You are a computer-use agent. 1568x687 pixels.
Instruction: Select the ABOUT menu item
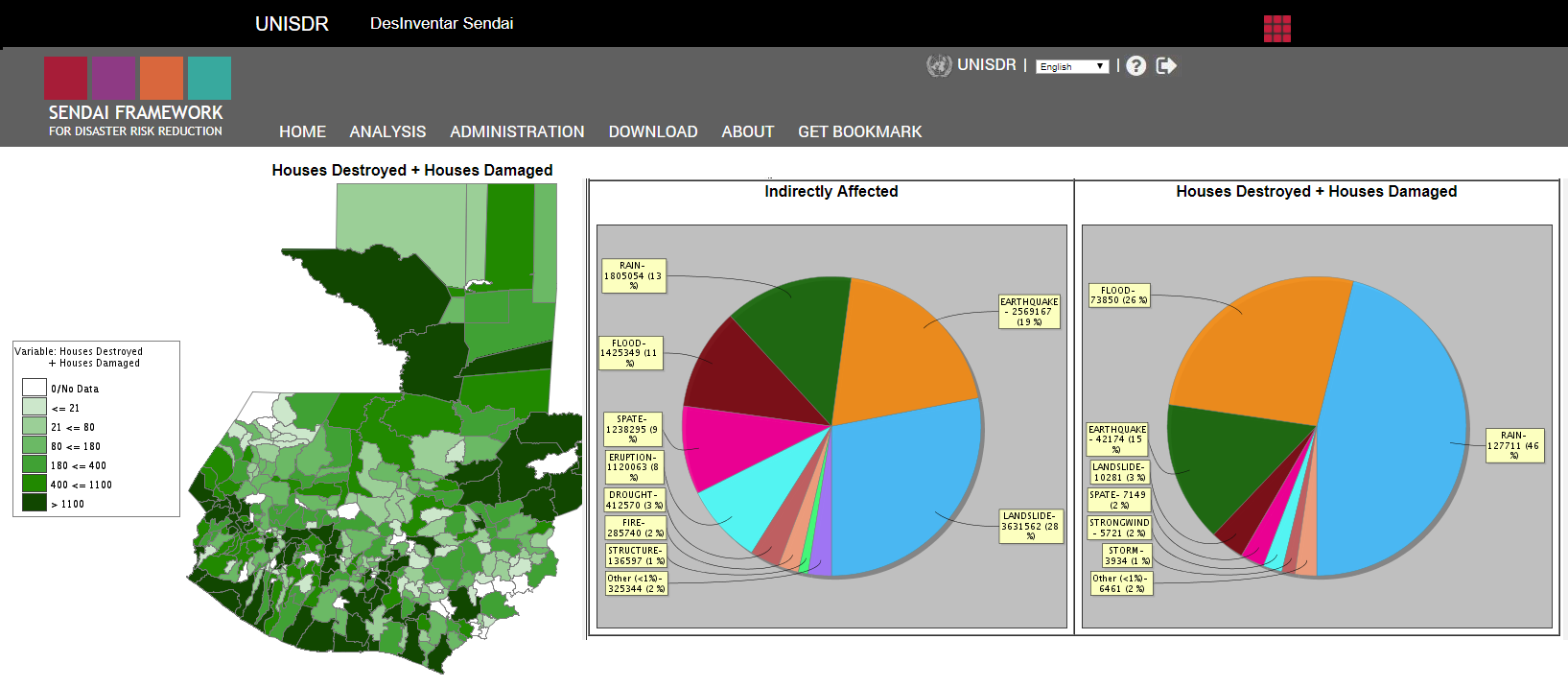click(747, 131)
